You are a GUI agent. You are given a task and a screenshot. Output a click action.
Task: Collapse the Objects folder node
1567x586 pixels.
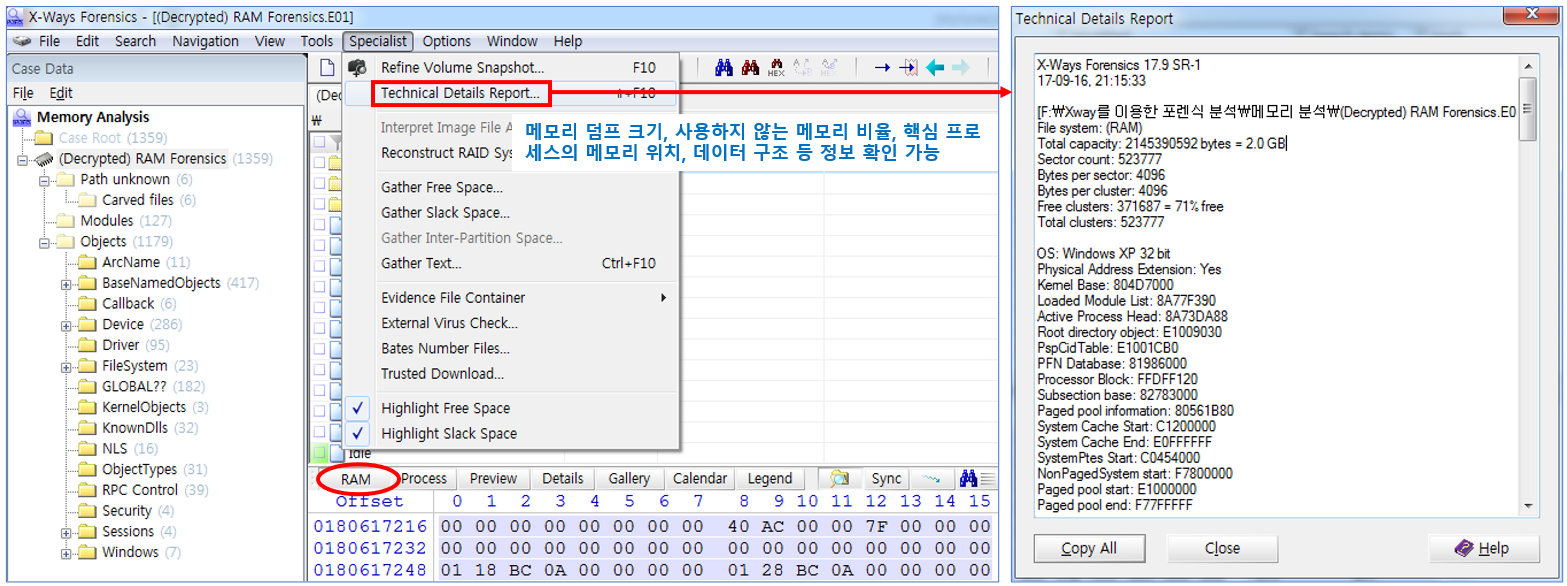44,242
